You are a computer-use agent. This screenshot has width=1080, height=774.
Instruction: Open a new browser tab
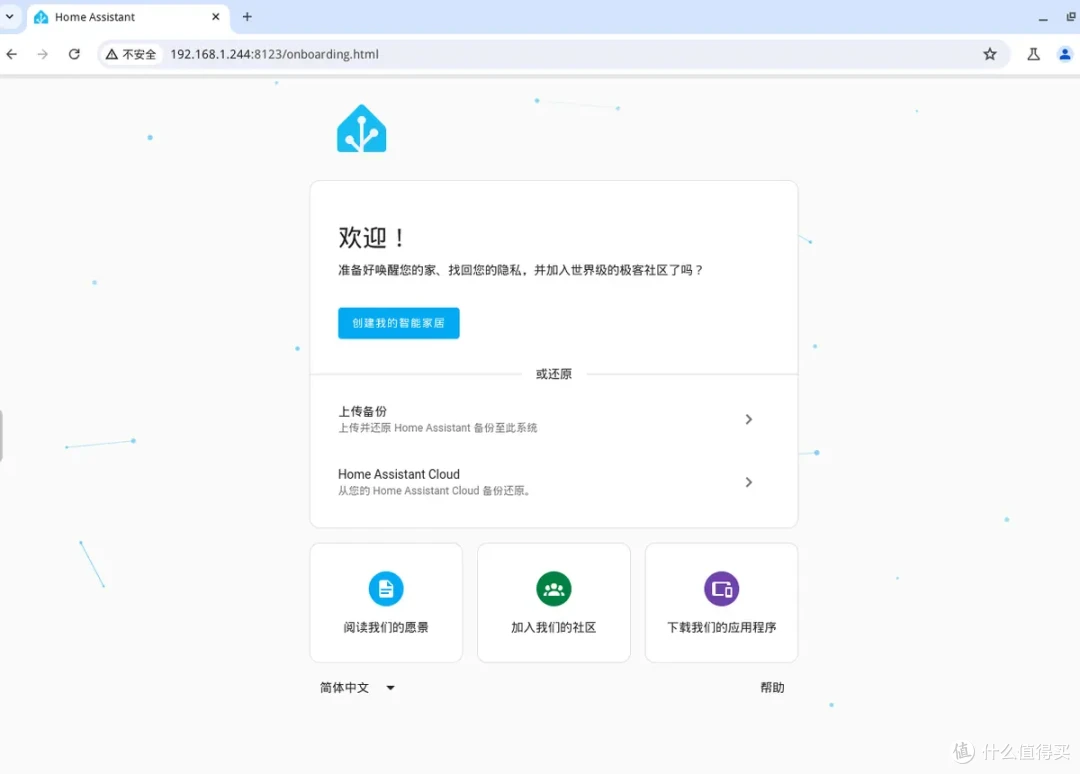247,17
